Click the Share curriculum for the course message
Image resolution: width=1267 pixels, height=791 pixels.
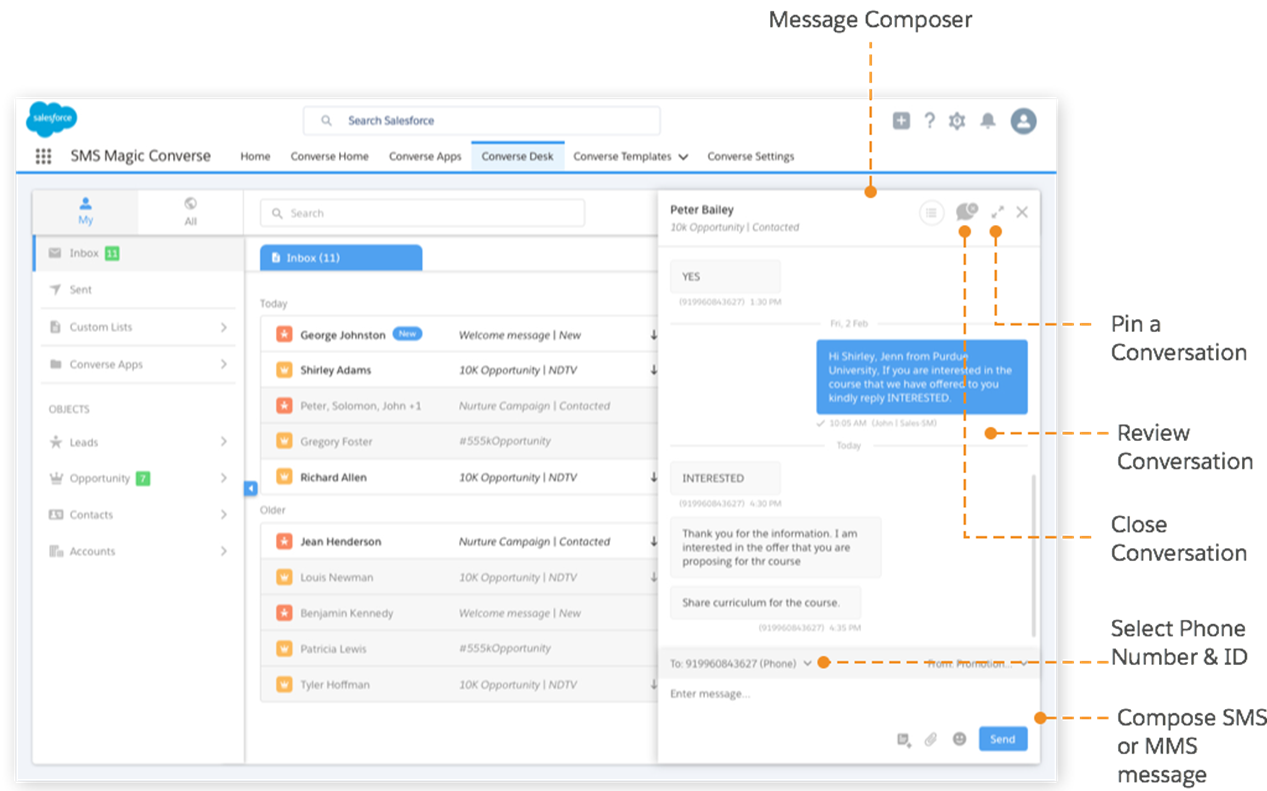click(x=765, y=603)
